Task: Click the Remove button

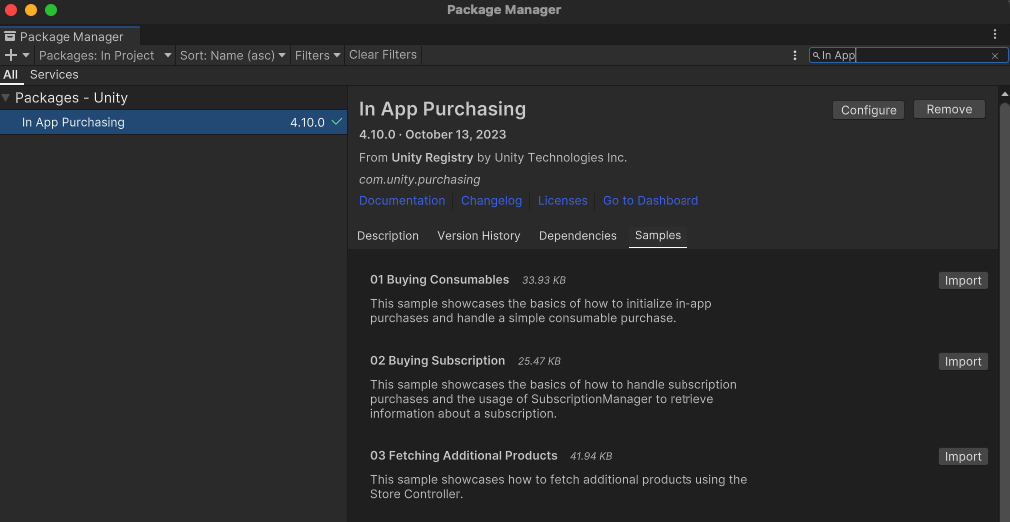Action: [949, 110]
